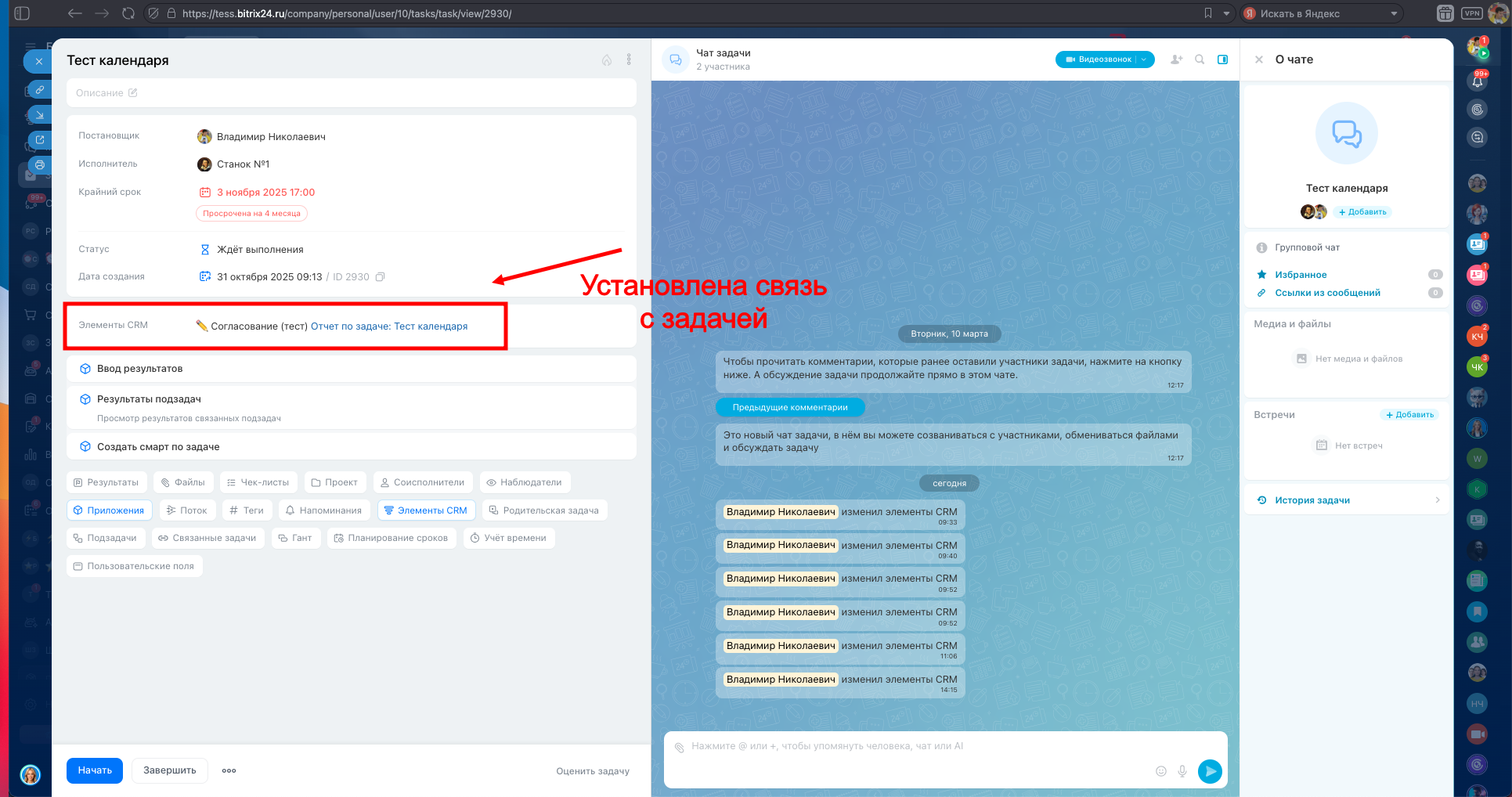Toggle the 'Элементы CRM' chip
Image resolution: width=1512 pixels, height=797 pixels.
[426, 510]
